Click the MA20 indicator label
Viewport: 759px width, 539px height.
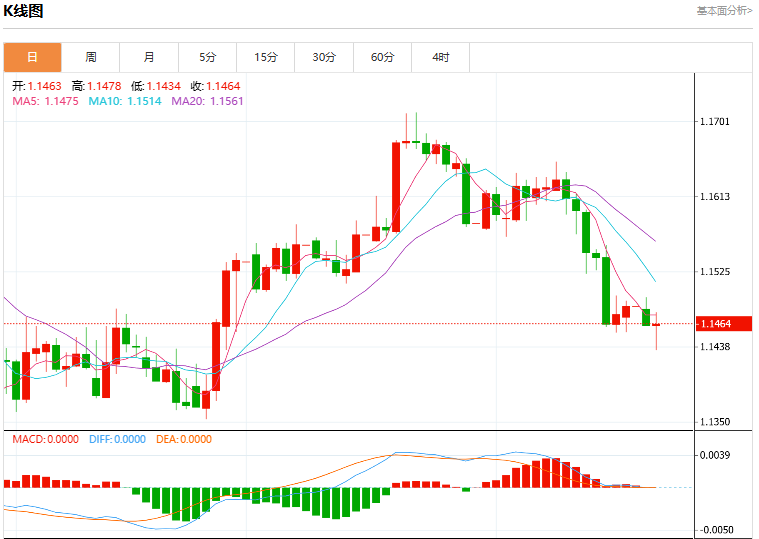[207, 101]
